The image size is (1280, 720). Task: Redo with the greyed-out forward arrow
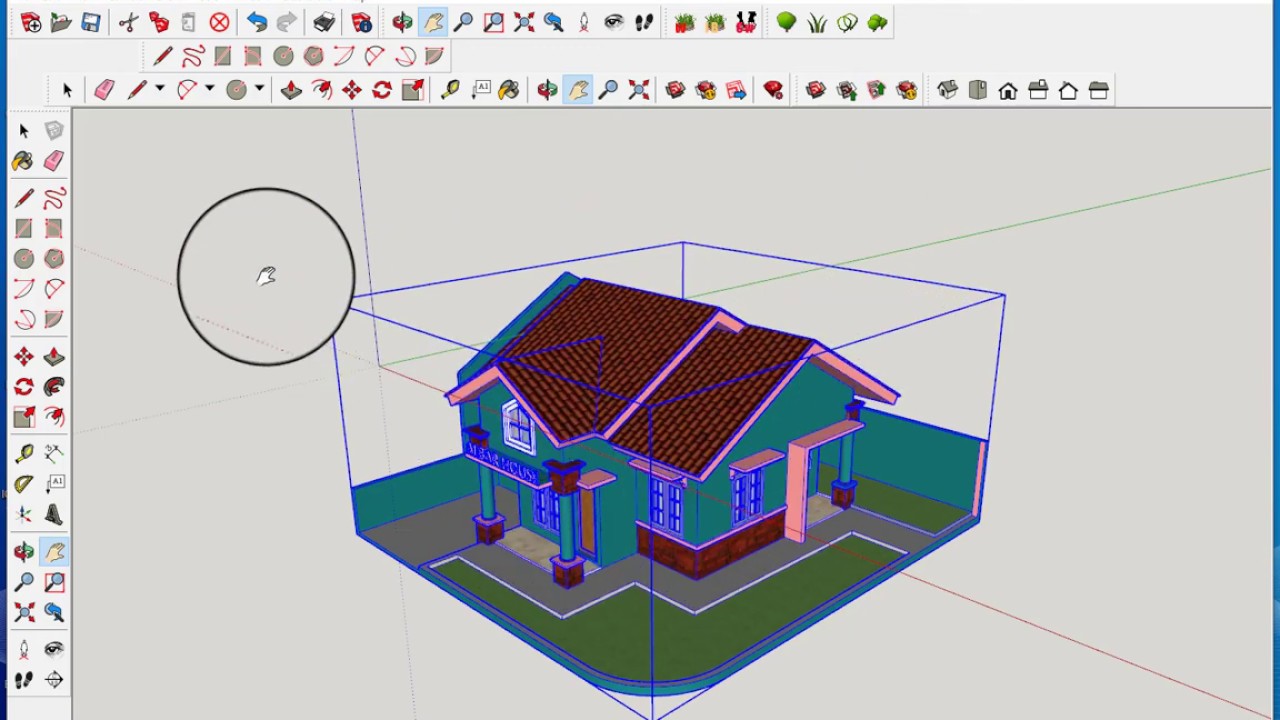287,22
